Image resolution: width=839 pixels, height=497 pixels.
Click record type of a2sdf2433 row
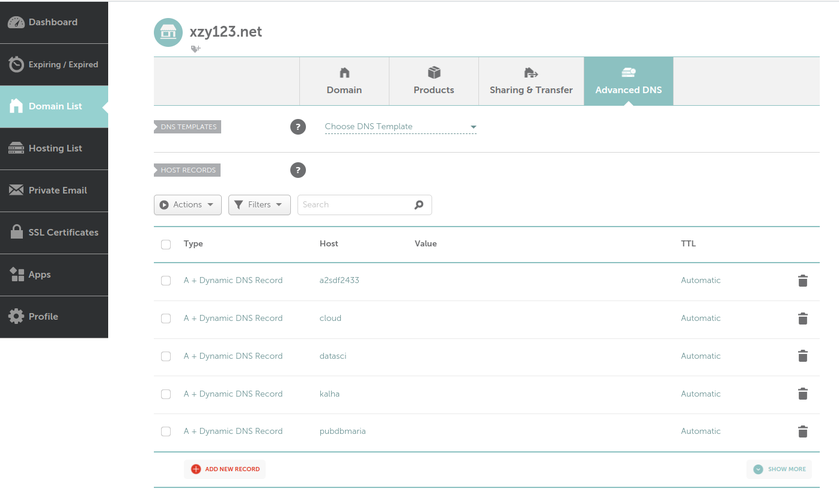click(x=233, y=280)
